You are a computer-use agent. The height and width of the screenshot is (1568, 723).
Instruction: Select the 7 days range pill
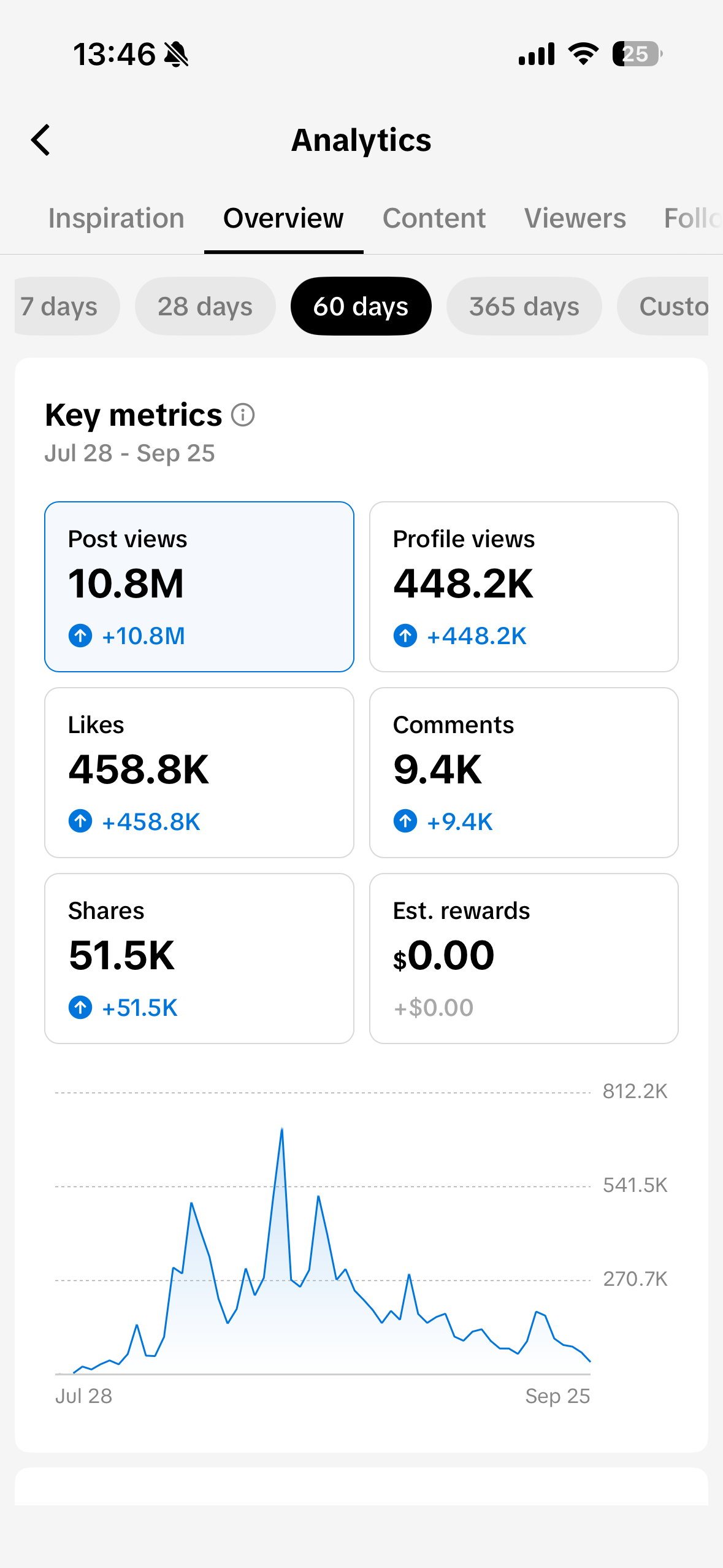coord(67,306)
